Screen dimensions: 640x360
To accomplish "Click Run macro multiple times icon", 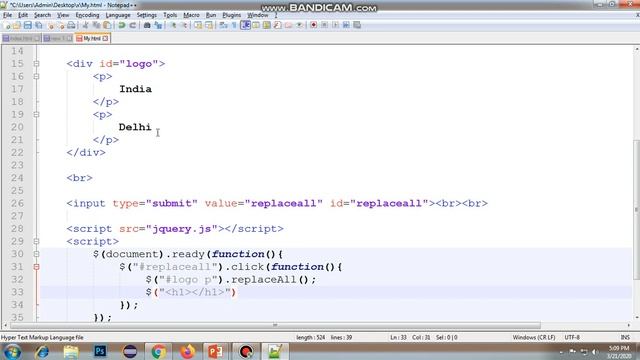I will (x=346, y=25).
